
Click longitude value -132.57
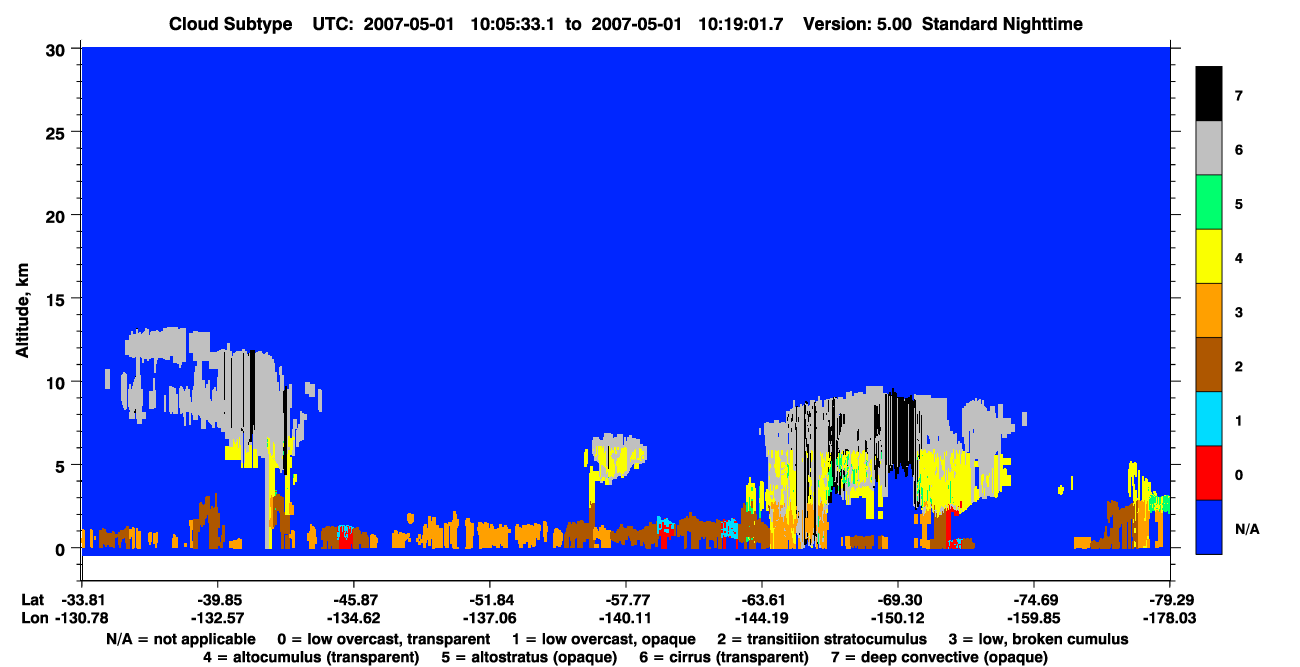click(x=217, y=618)
